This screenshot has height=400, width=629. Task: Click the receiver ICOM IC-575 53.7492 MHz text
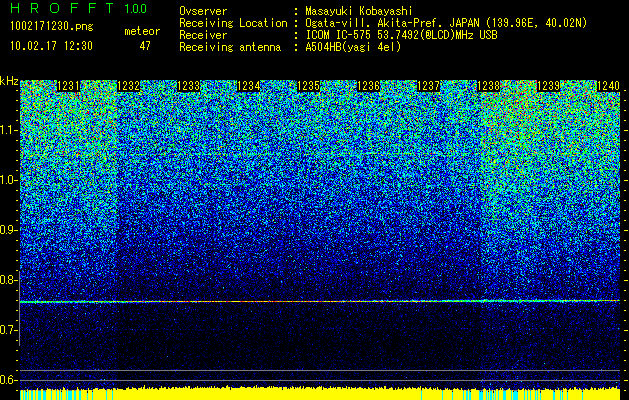[402, 35]
